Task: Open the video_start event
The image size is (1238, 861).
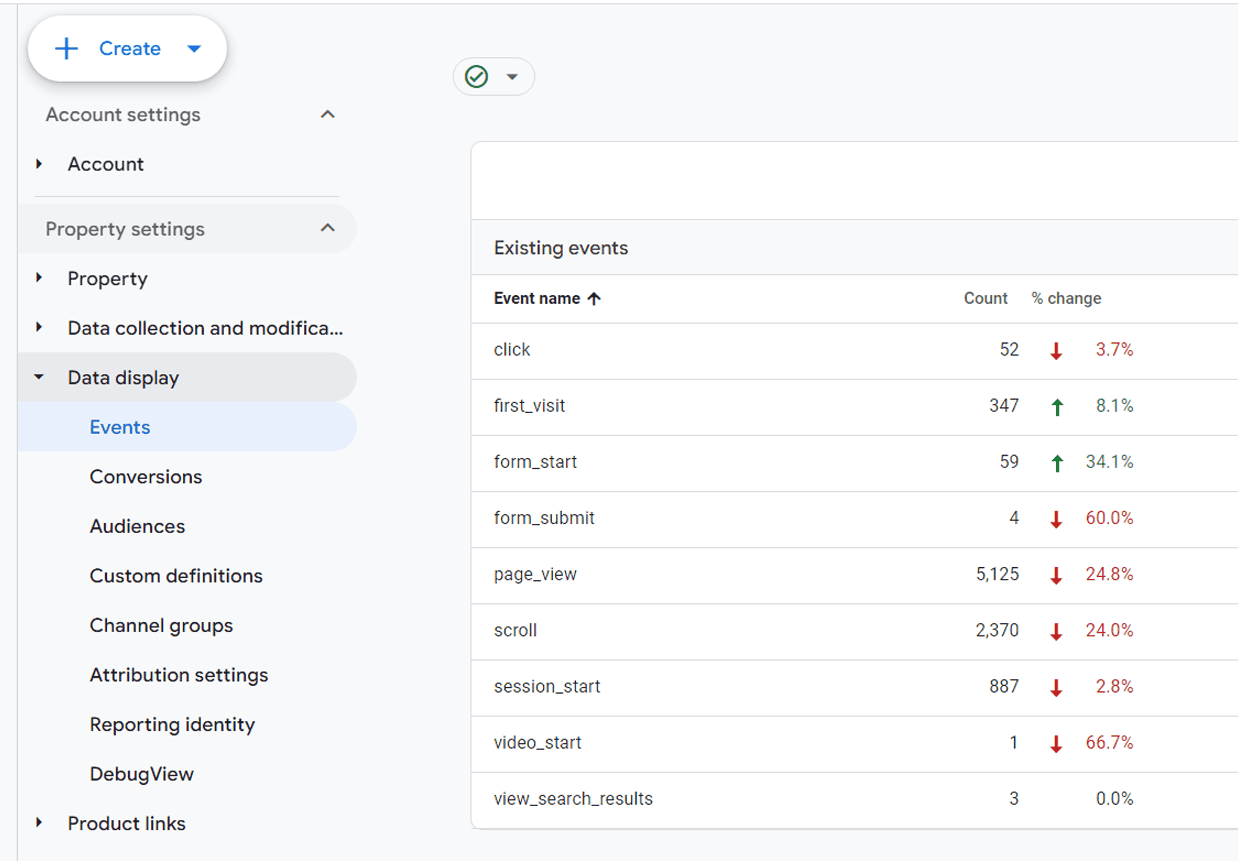Action: tap(538, 743)
